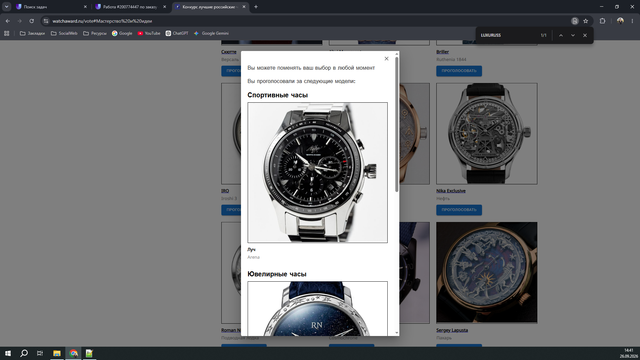Select the Луч brand name text
The height and width of the screenshot is (360, 640).
[251, 249]
